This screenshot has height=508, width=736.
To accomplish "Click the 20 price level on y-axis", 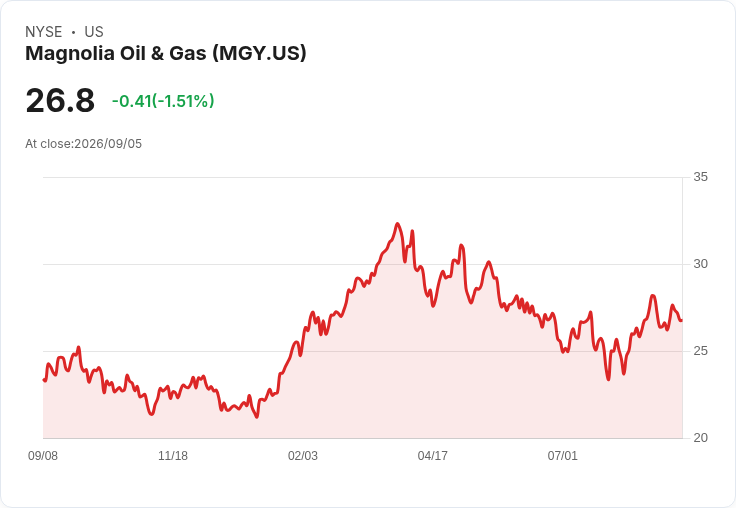I will click(700, 438).
